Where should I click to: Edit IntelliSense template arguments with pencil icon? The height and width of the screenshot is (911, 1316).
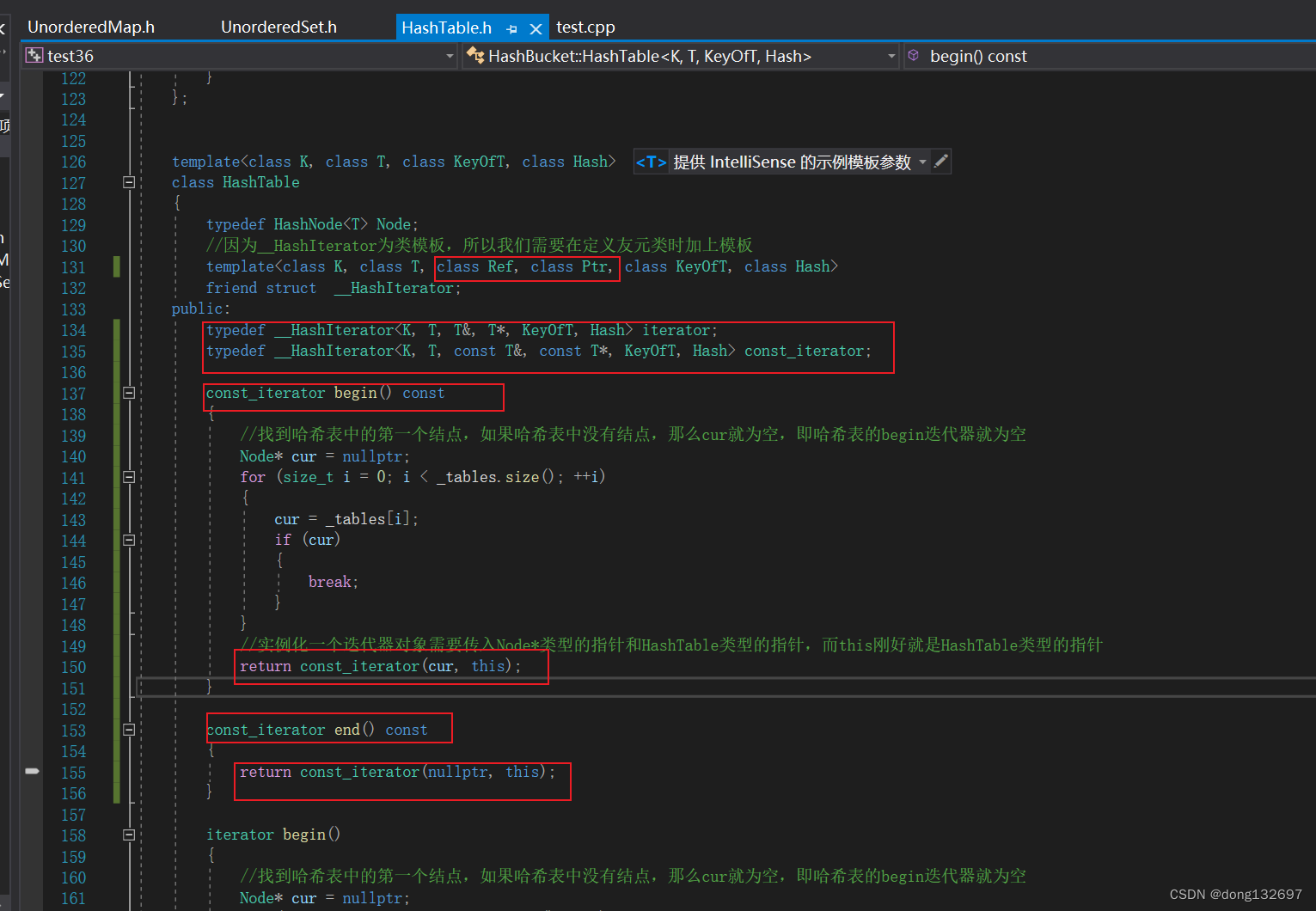[x=941, y=162]
